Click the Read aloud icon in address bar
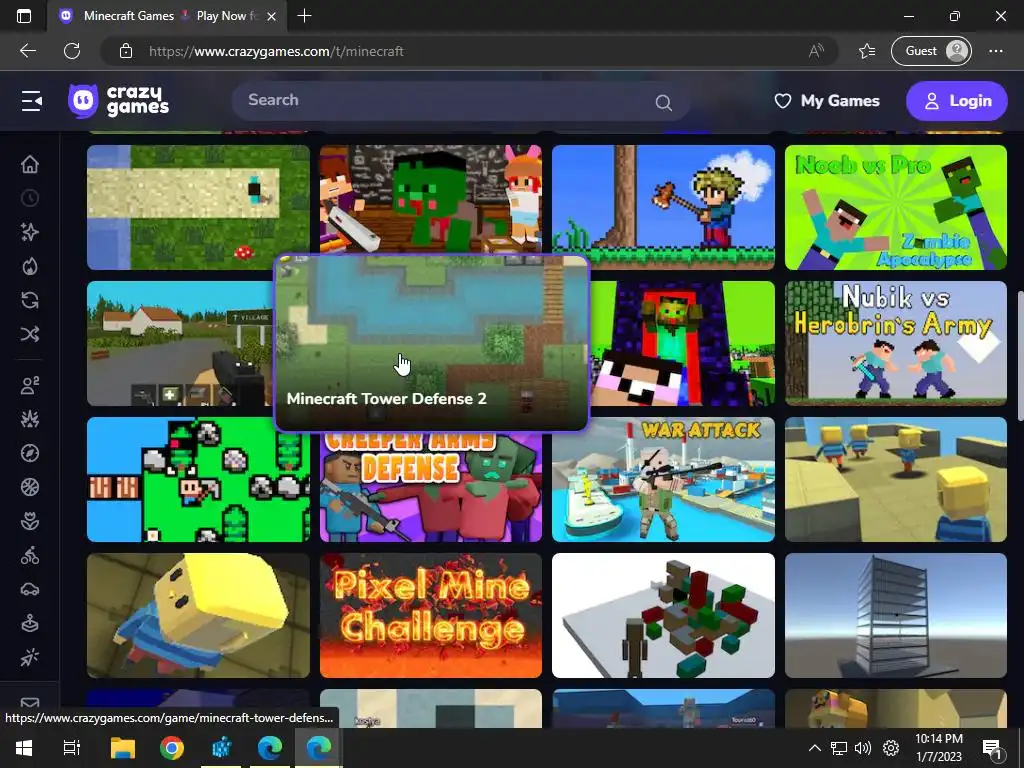Viewport: 1024px width, 768px height. [x=816, y=51]
